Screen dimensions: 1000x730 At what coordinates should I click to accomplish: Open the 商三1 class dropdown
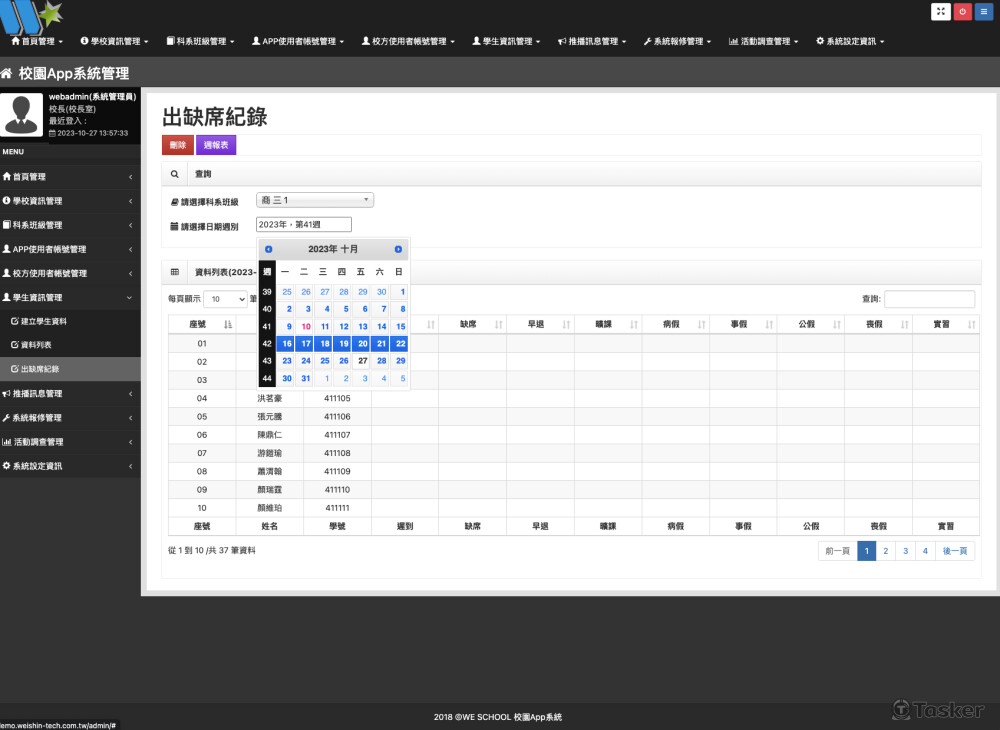[315, 200]
